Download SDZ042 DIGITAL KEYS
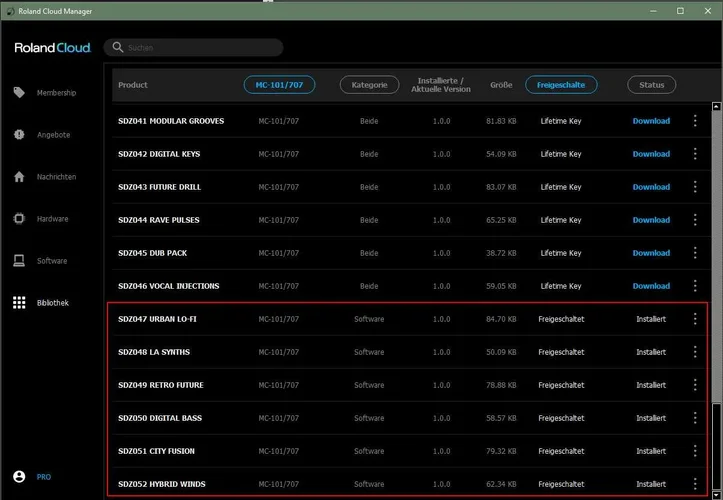This screenshot has height=500, width=723. tap(651, 154)
